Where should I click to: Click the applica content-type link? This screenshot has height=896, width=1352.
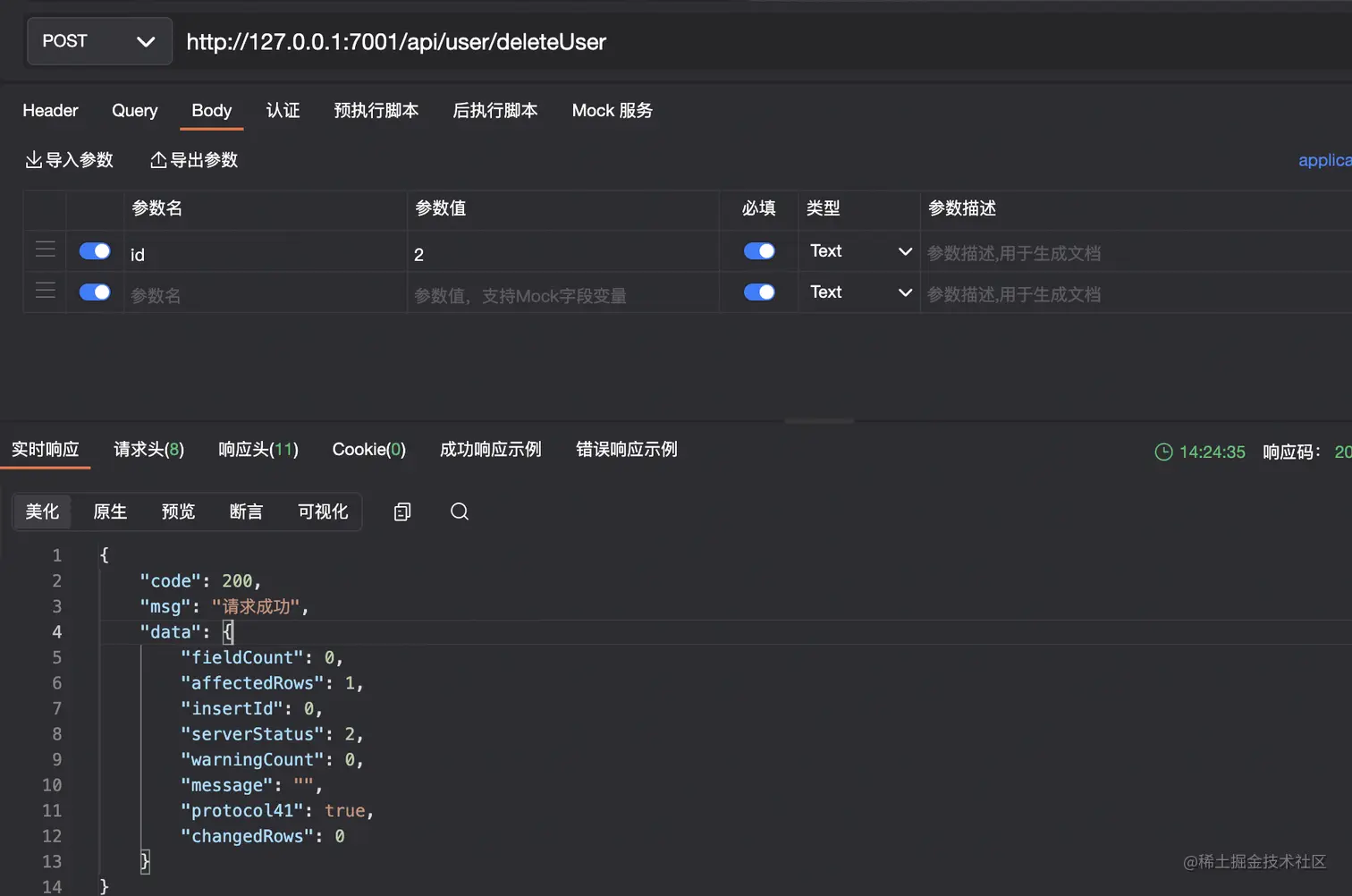tap(1325, 160)
